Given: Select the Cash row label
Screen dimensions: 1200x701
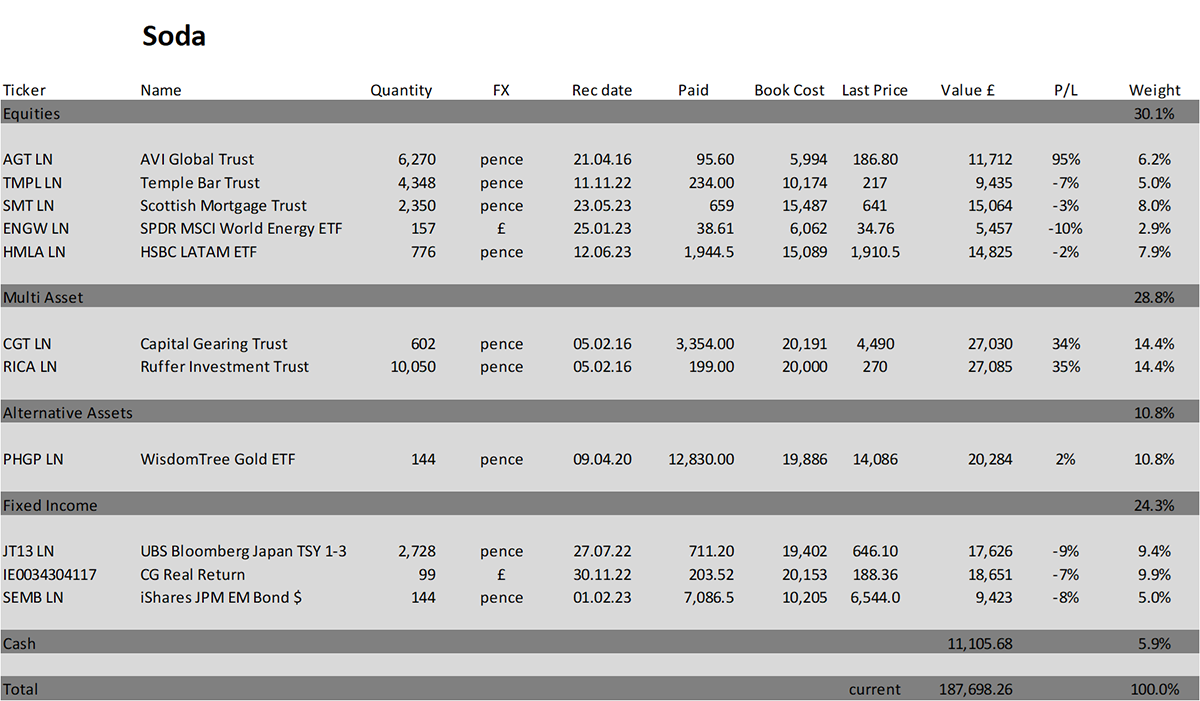Looking at the screenshot, I should coord(19,643).
